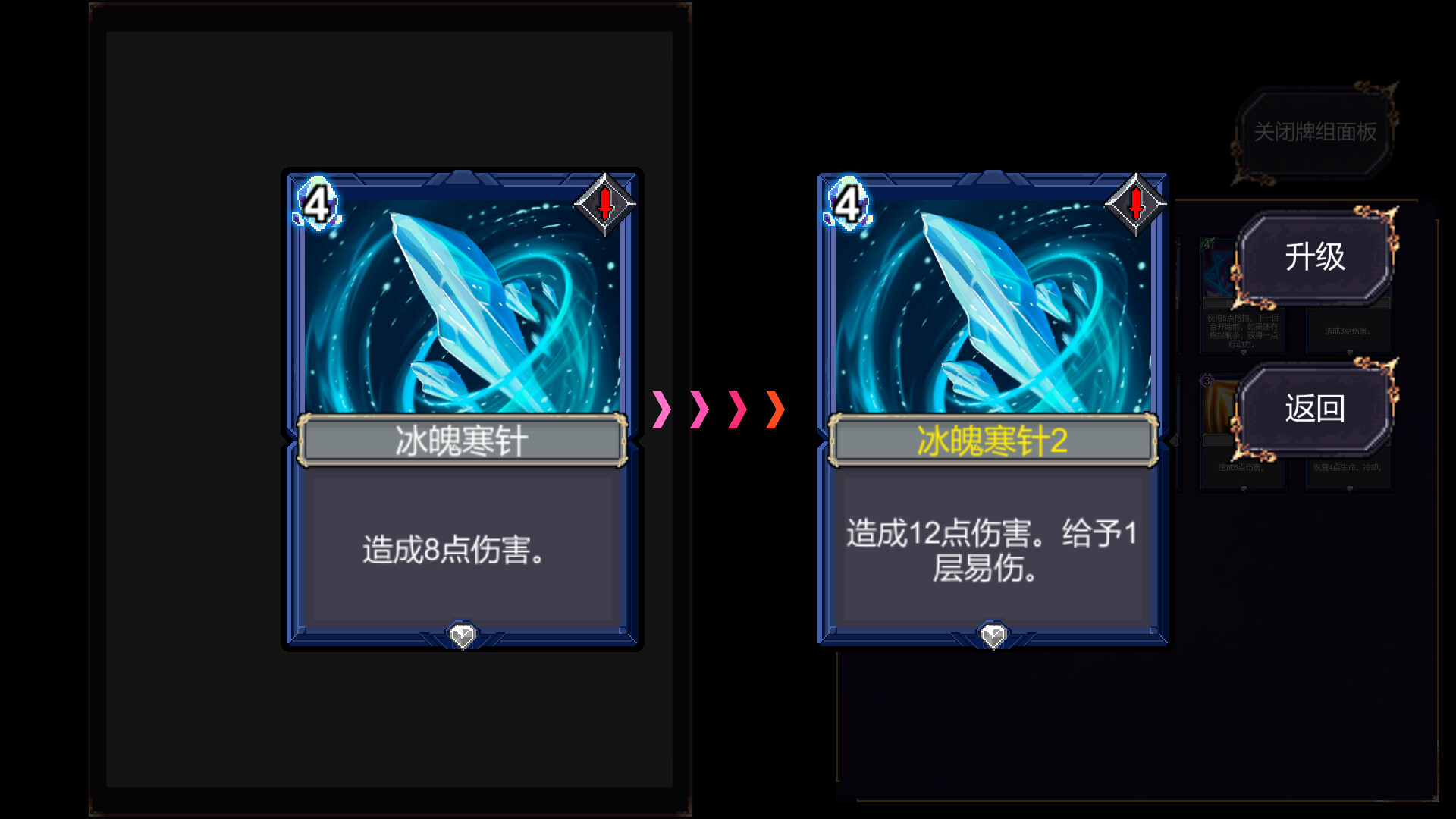Click the 造成8点伤害 description text
This screenshot has height=819, width=1456.
[x=453, y=550]
